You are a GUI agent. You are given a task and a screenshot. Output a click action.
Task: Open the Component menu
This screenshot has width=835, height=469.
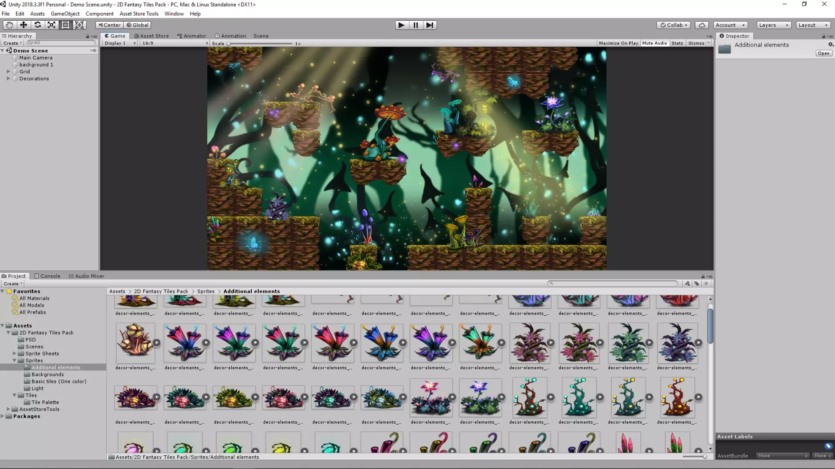pos(100,14)
